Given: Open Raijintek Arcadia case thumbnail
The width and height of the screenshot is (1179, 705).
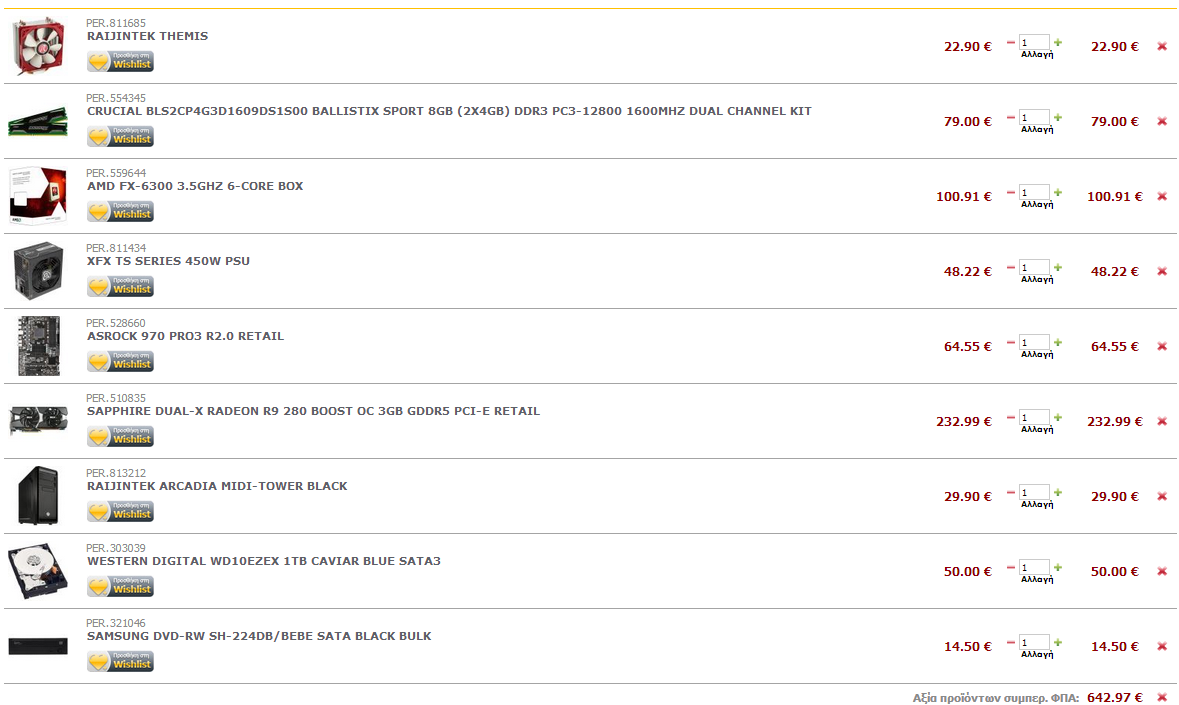Looking at the screenshot, I should [x=38, y=495].
